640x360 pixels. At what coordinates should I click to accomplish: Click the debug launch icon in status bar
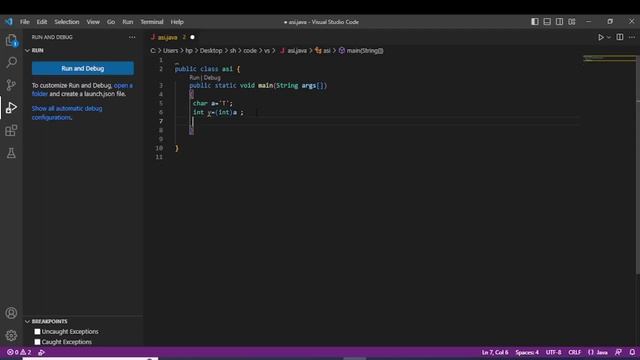41,352
